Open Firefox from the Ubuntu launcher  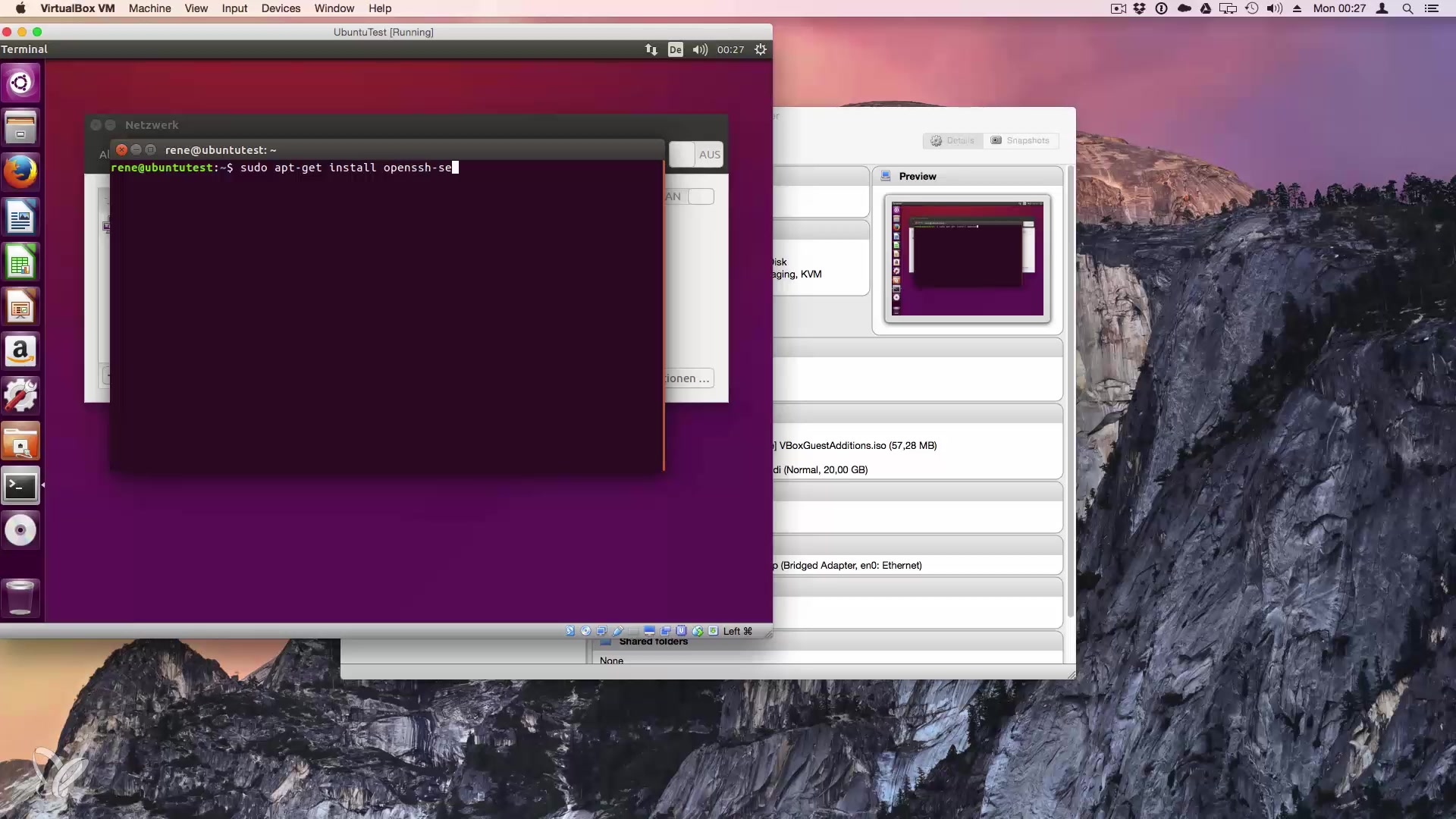pos(20,173)
